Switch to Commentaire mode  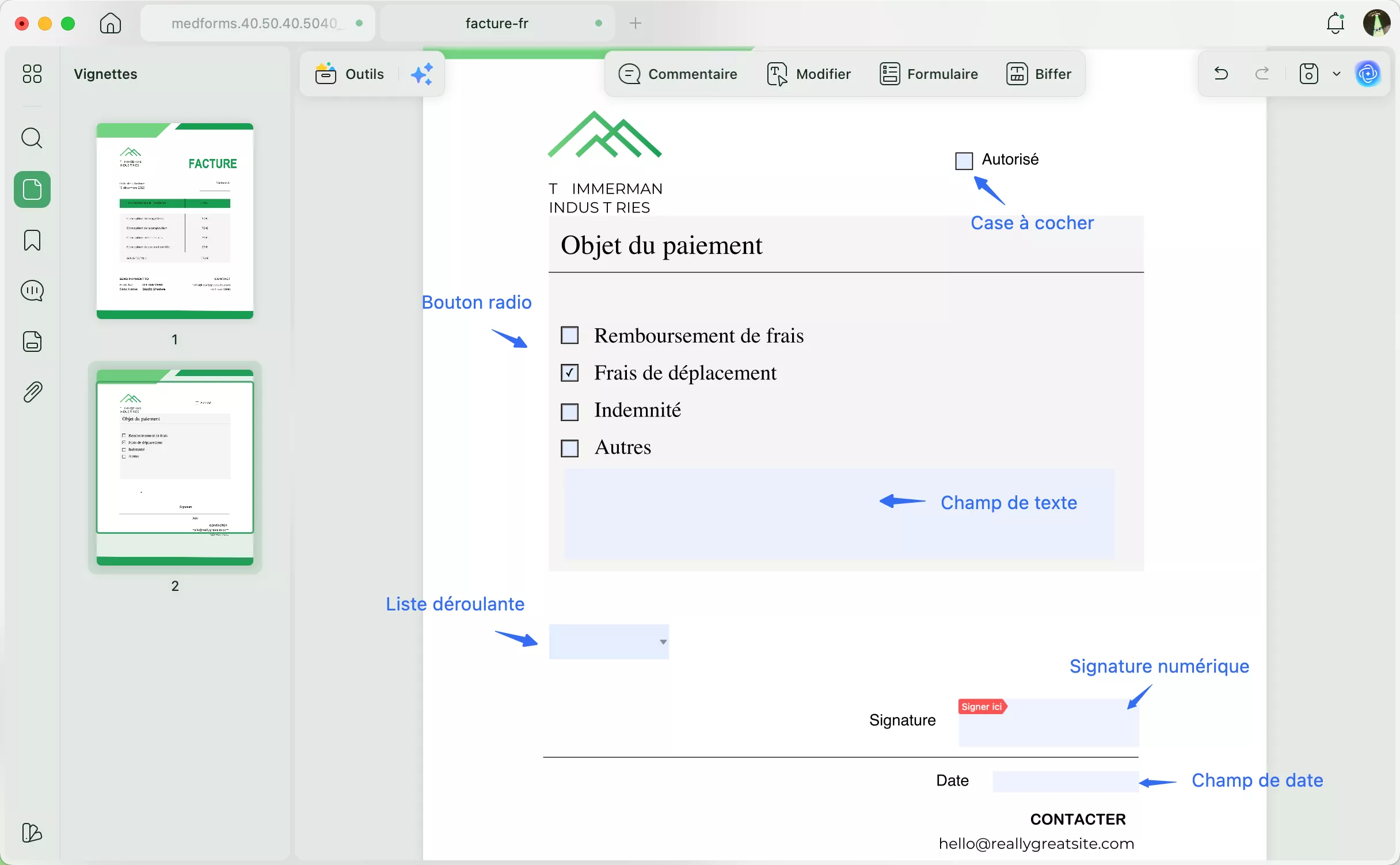click(678, 74)
